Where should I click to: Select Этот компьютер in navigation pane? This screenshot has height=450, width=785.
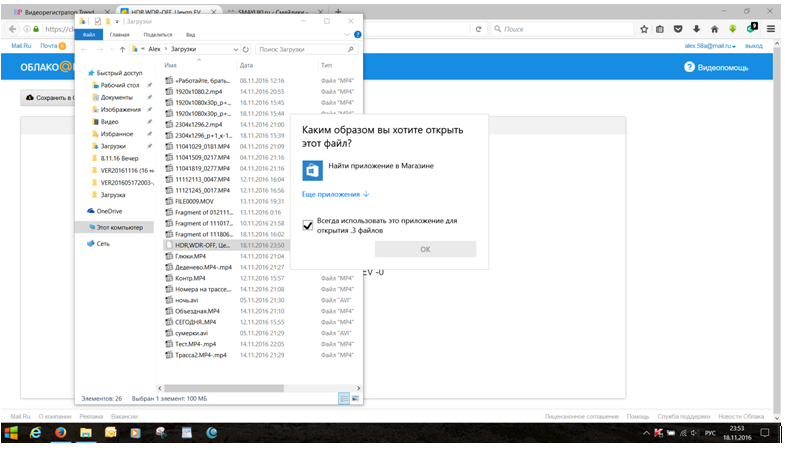(x=119, y=227)
